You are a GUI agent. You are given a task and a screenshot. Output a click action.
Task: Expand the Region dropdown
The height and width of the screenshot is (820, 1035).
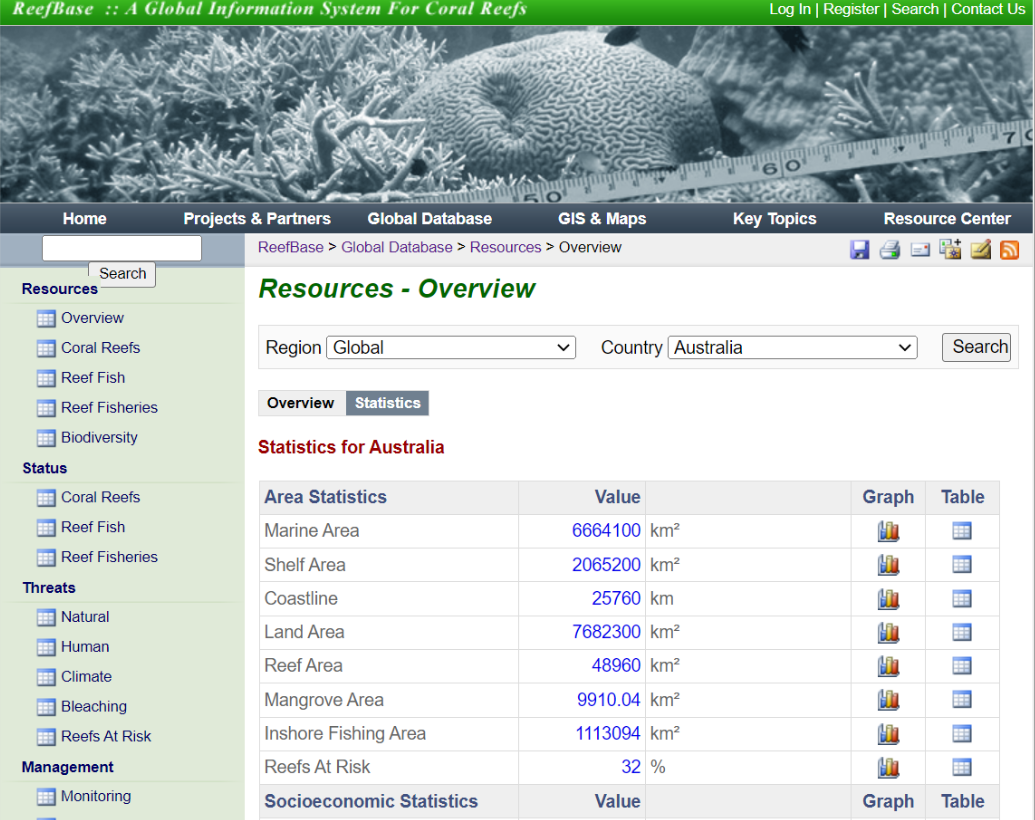451,348
